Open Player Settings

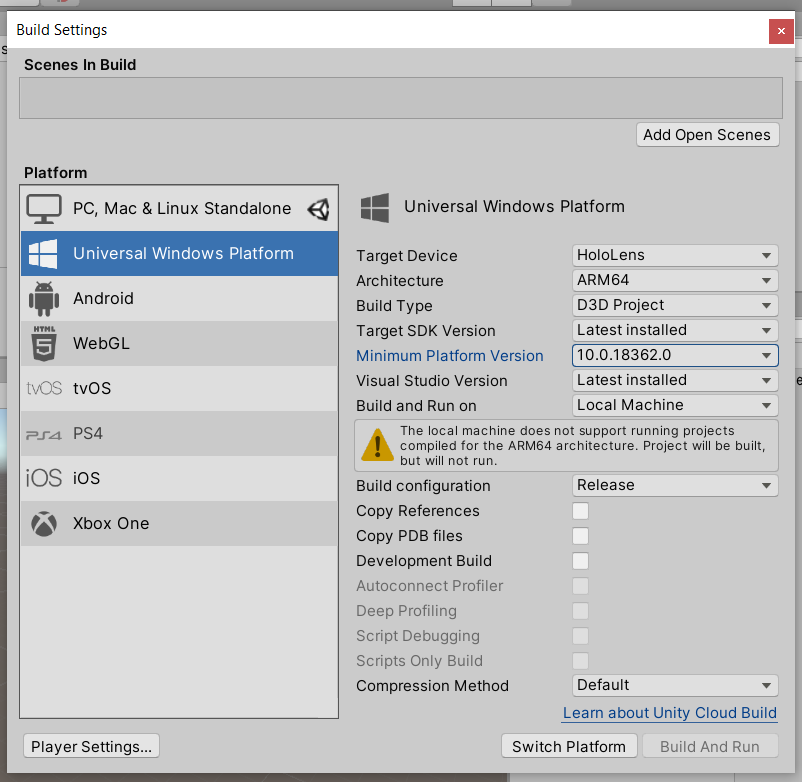click(91, 746)
